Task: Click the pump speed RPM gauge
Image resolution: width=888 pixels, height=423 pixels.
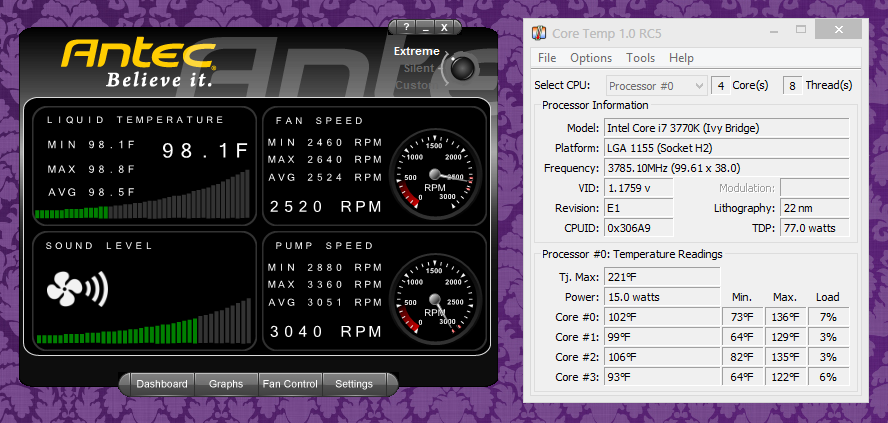Action: (x=435, y=300)
